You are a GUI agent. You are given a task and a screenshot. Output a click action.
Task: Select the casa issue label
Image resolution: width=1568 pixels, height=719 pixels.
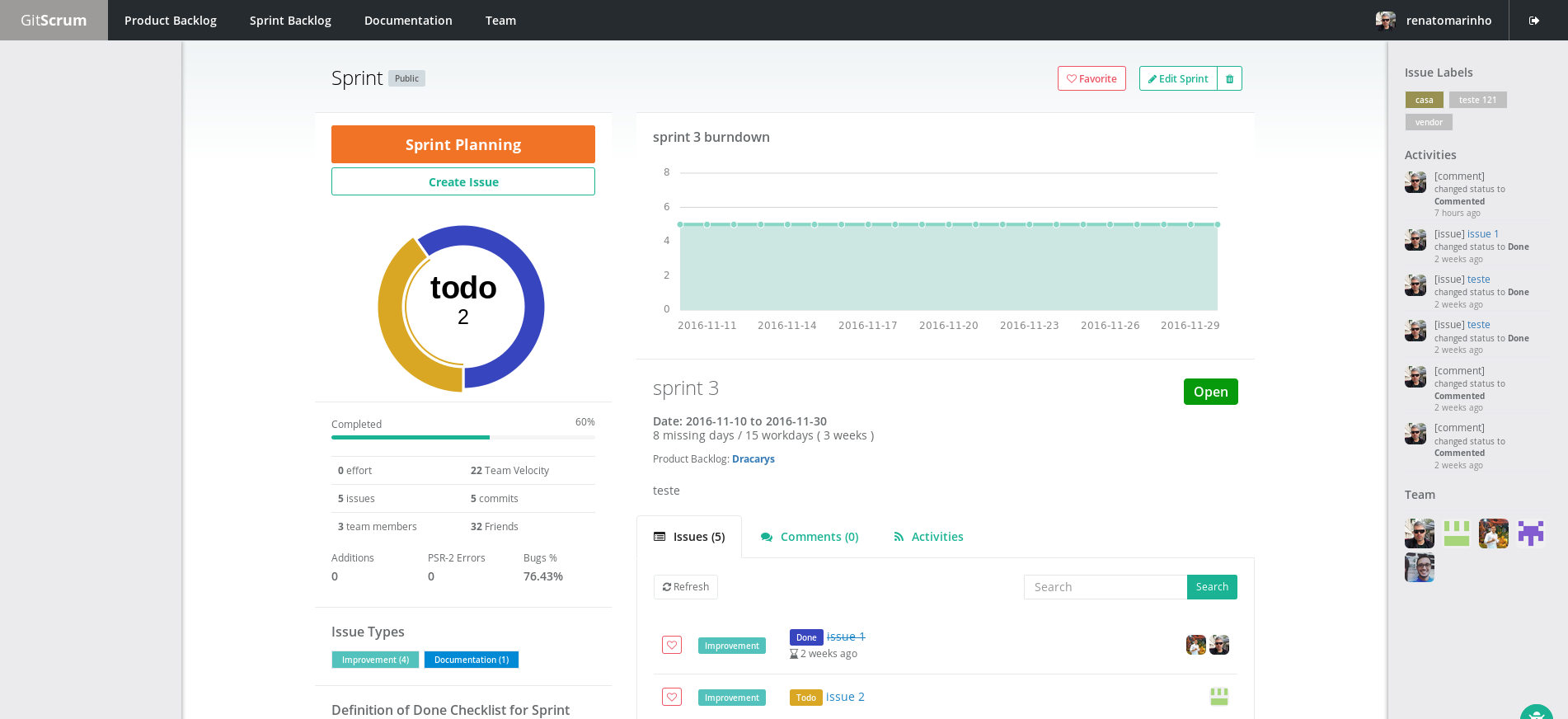tap(1425, 100)
